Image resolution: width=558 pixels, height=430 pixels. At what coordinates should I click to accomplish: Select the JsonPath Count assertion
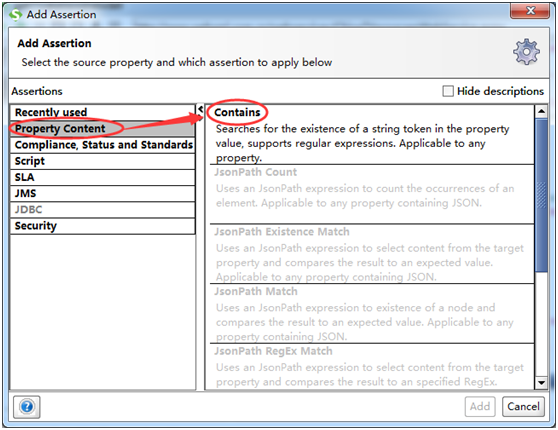tap(372, 194)
